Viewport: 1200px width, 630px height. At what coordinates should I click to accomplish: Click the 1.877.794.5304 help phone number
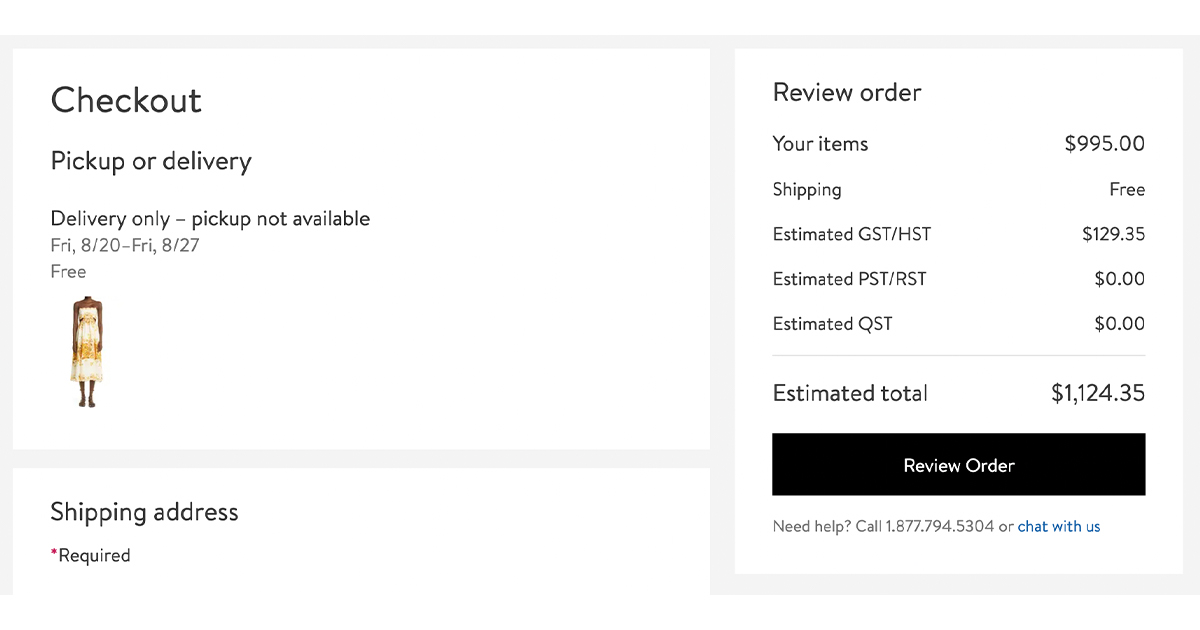pyautogui.click(x=939, y=526)
